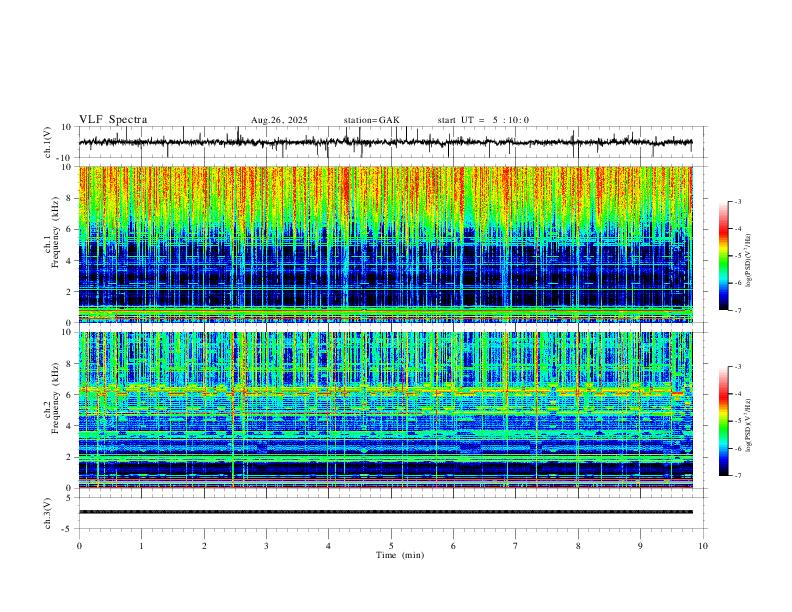Screen dimensions: 792x612
Task: Click the ch.3 flat black trace
Action: coord(385,512)
